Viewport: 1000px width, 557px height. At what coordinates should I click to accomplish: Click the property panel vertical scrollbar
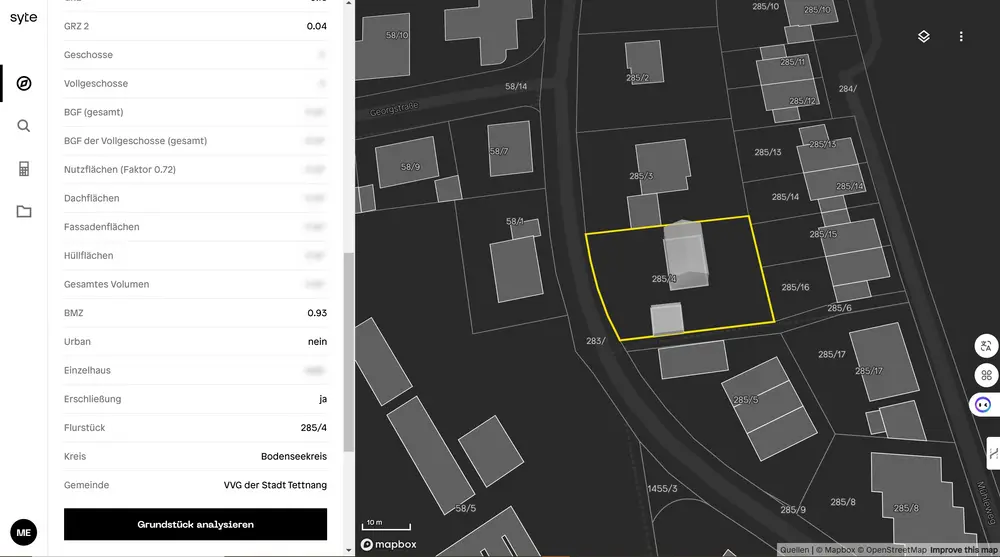348,350
